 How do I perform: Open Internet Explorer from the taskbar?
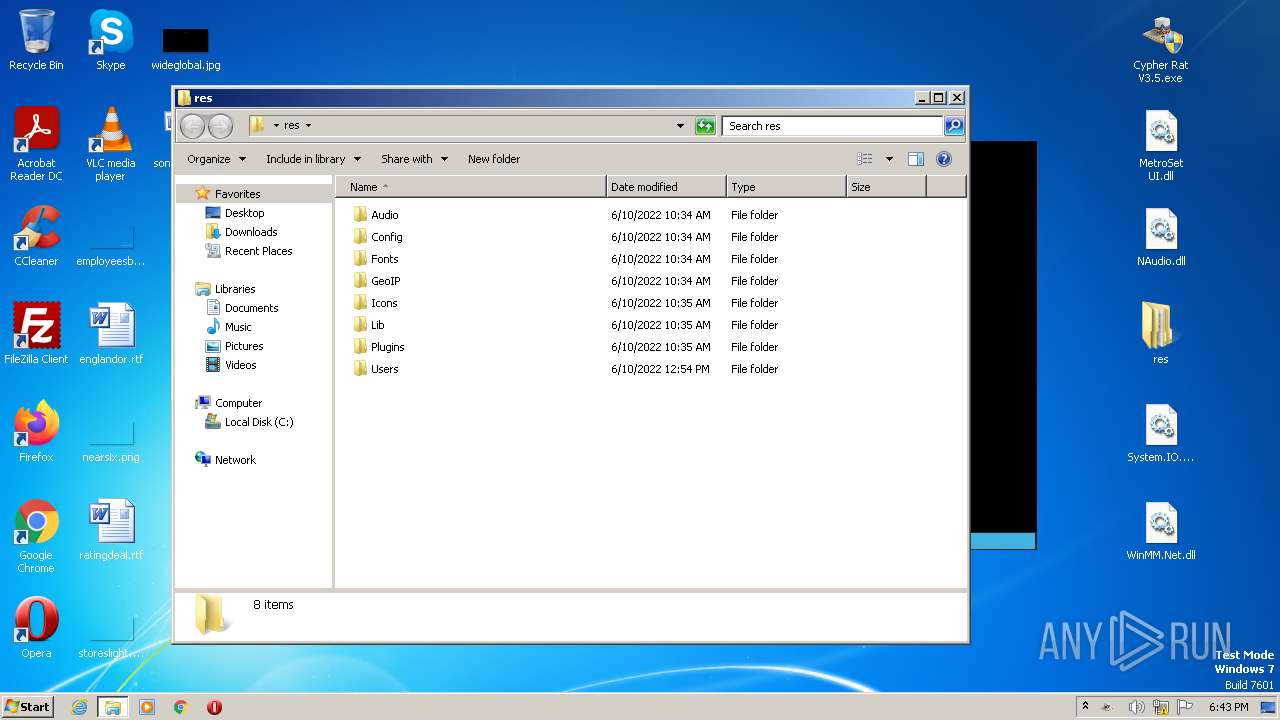(79, 707)
